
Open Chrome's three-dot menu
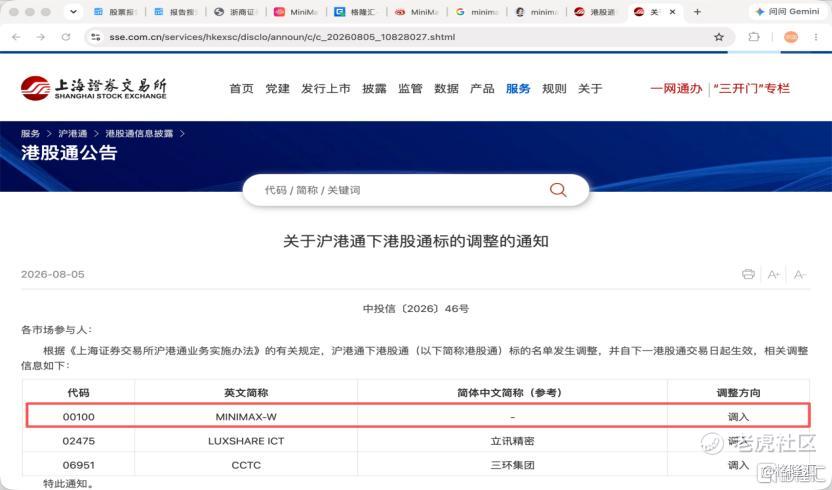[x=816, y=37]
